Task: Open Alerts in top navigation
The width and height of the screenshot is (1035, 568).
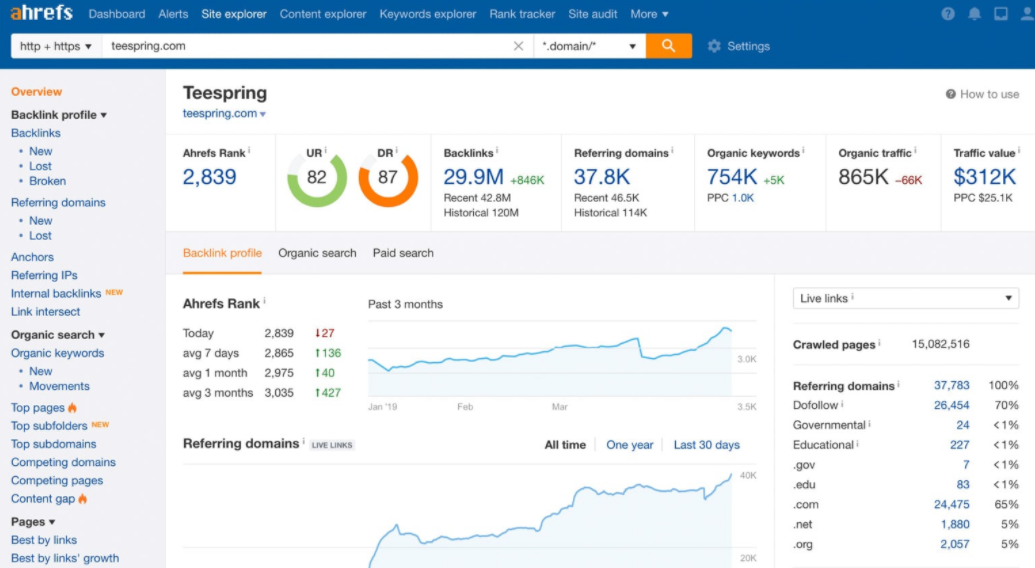Action: tap(173, 14)
